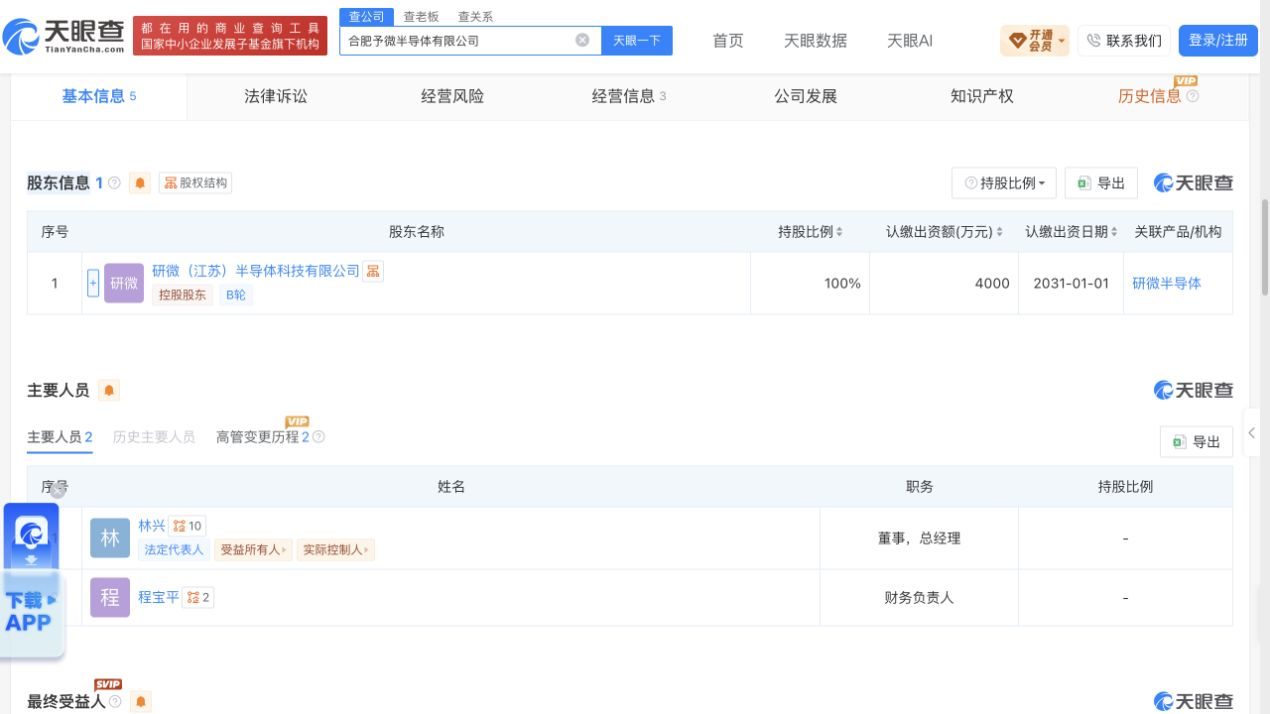Open the 经营信息 tab
The height and width of the screenshot is (714, 1270).
629,96
